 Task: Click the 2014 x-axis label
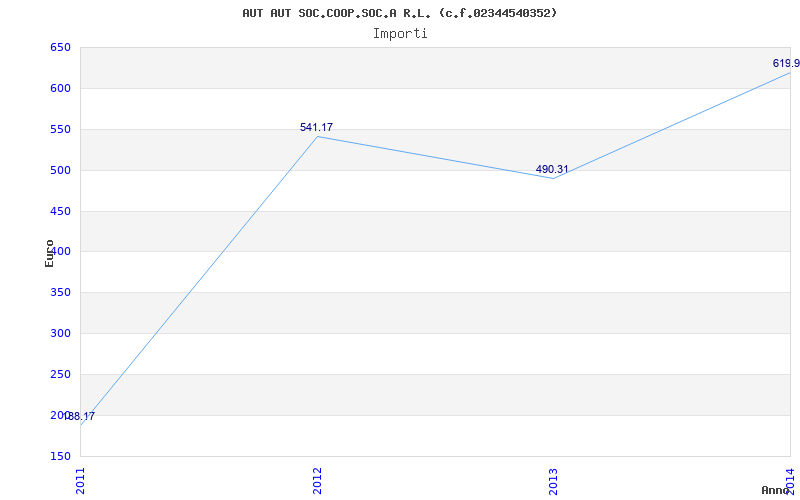coord(790,480)
